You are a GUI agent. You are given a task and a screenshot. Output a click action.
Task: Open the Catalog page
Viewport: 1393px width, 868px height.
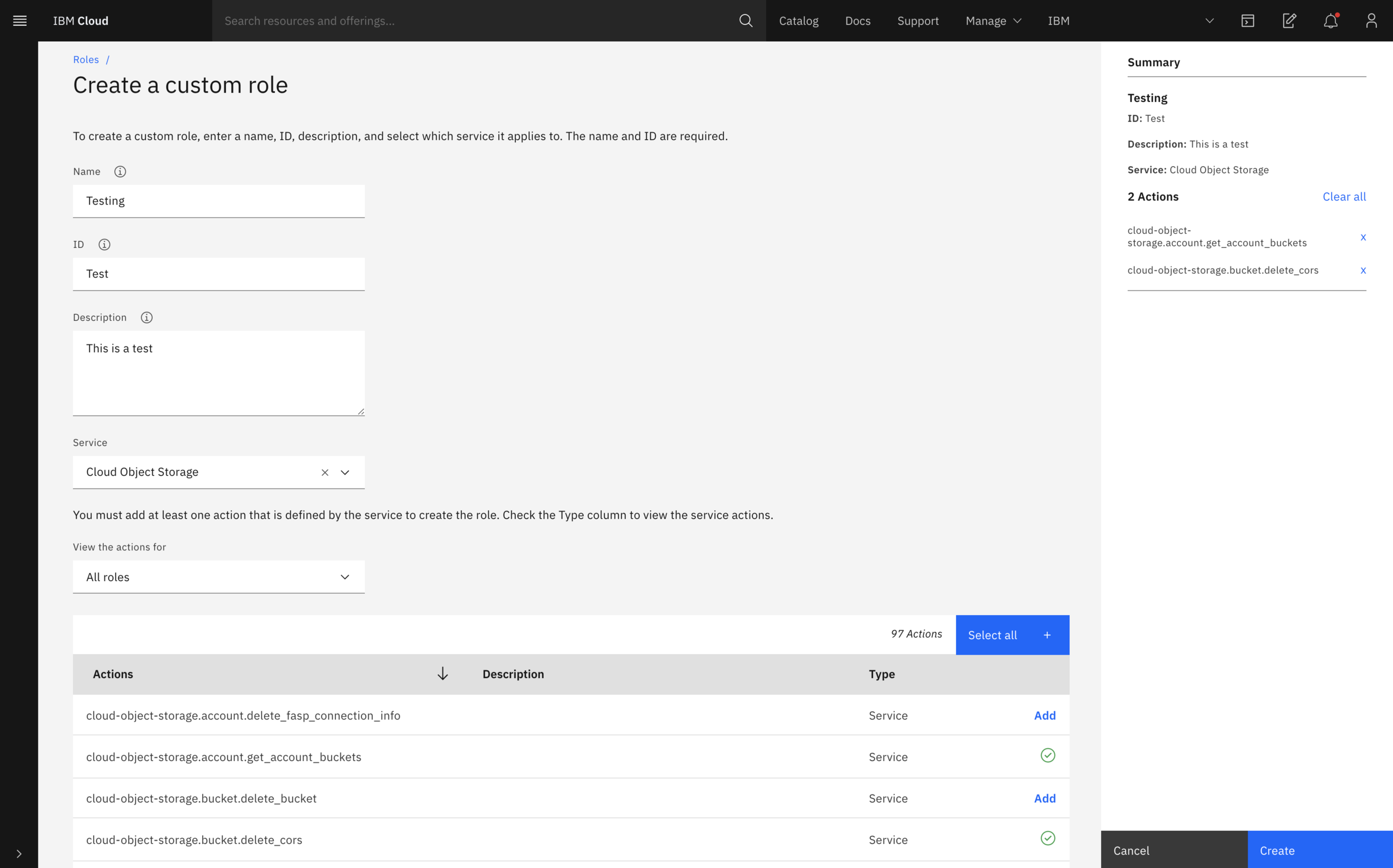(x=798, y=21)
